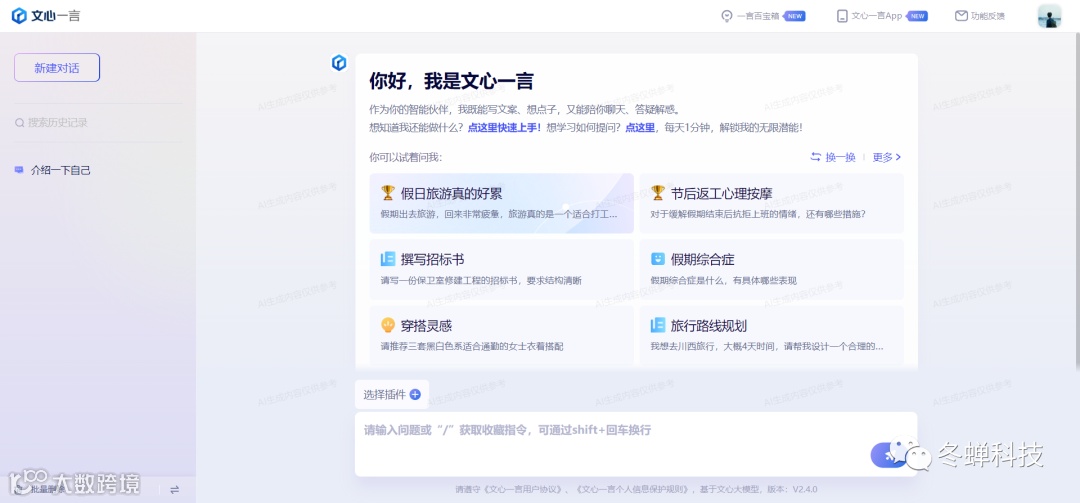Select the 撰写招标书 prompt card

pyautogui.click(x=501, y=269)
